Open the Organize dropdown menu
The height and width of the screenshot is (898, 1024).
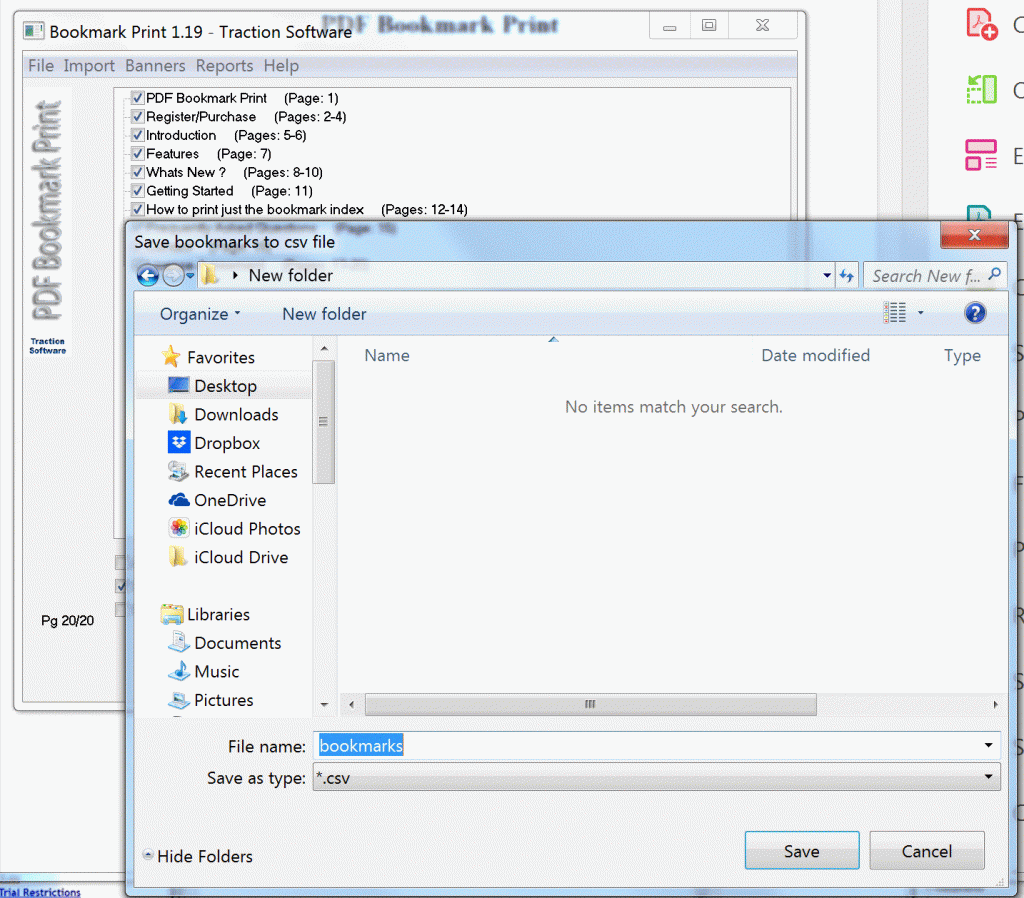[199, 313]
